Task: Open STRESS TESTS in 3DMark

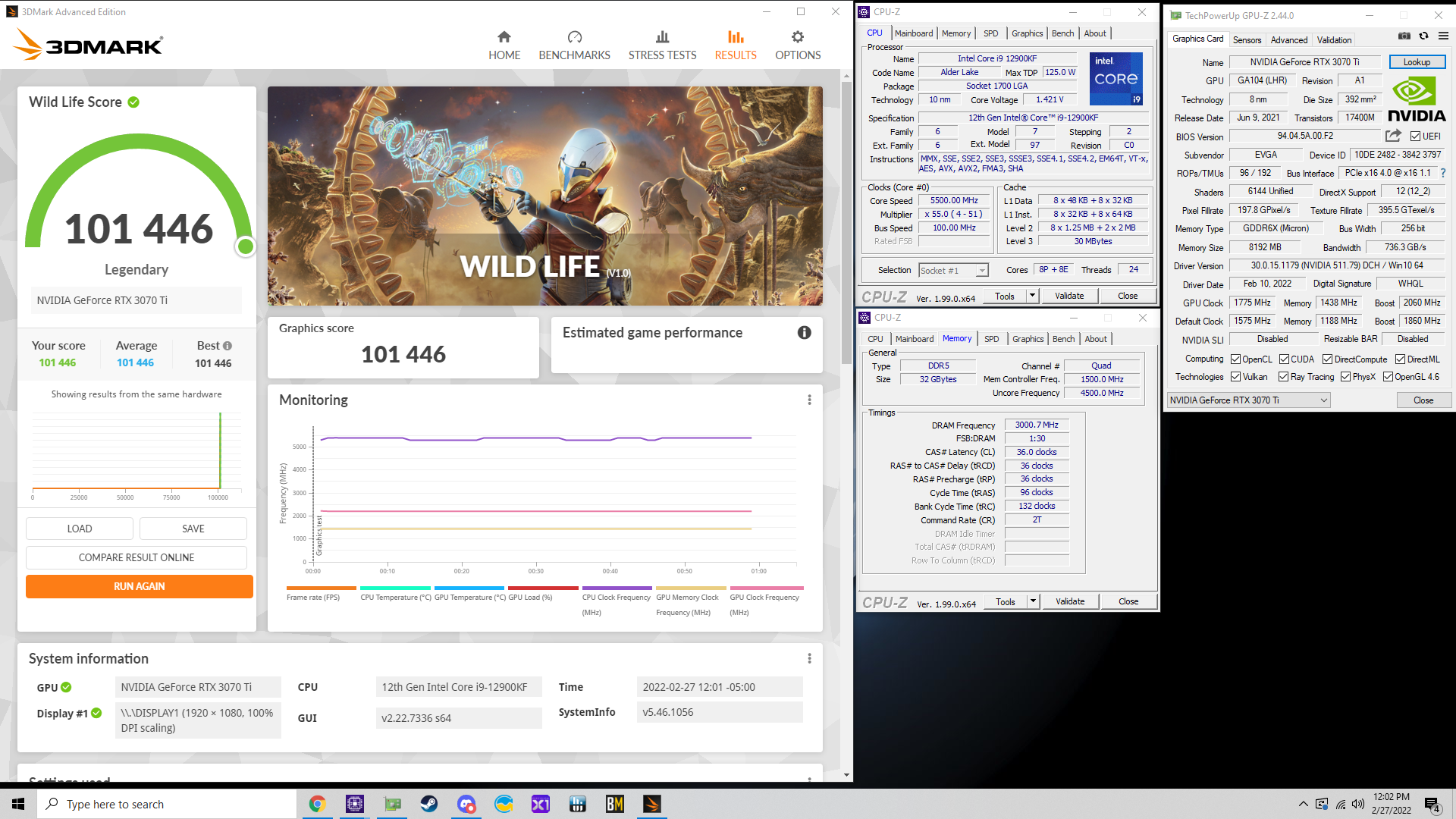Action: (x=662, y=45)
